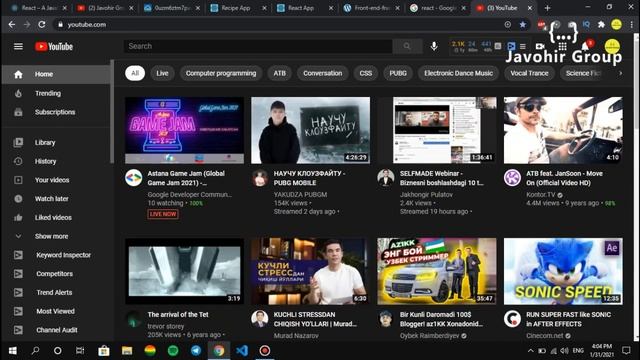Open Murad Nazarov channel link
640x360 pixels.
pyautogui.click(x=296, y=336)
